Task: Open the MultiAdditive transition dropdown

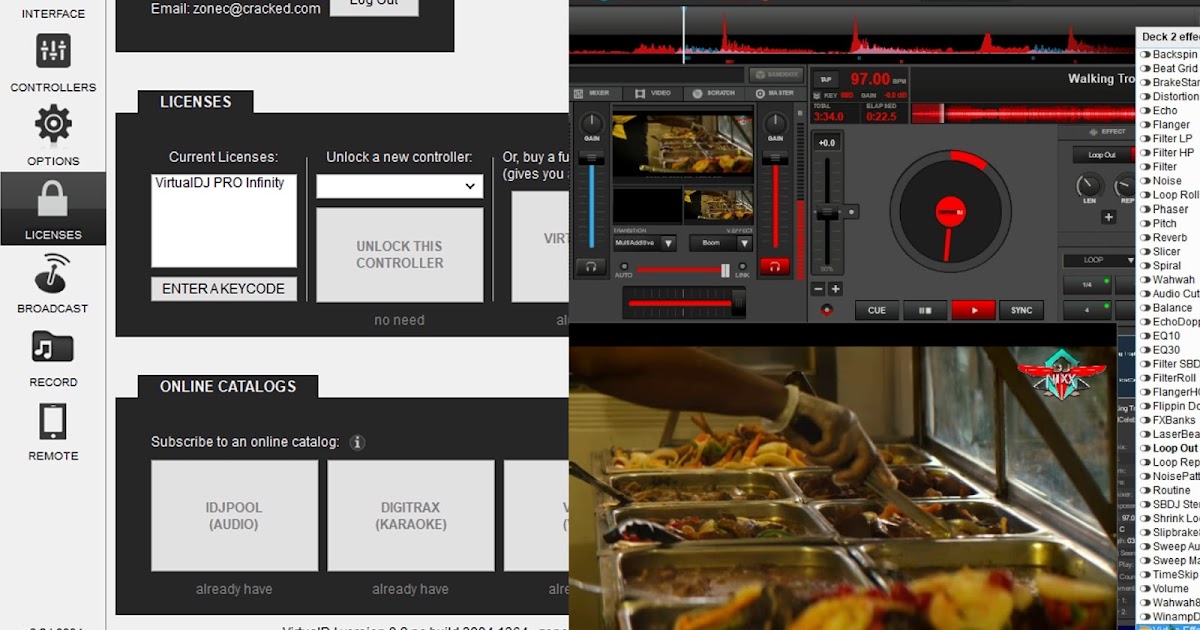Action: 645,243
